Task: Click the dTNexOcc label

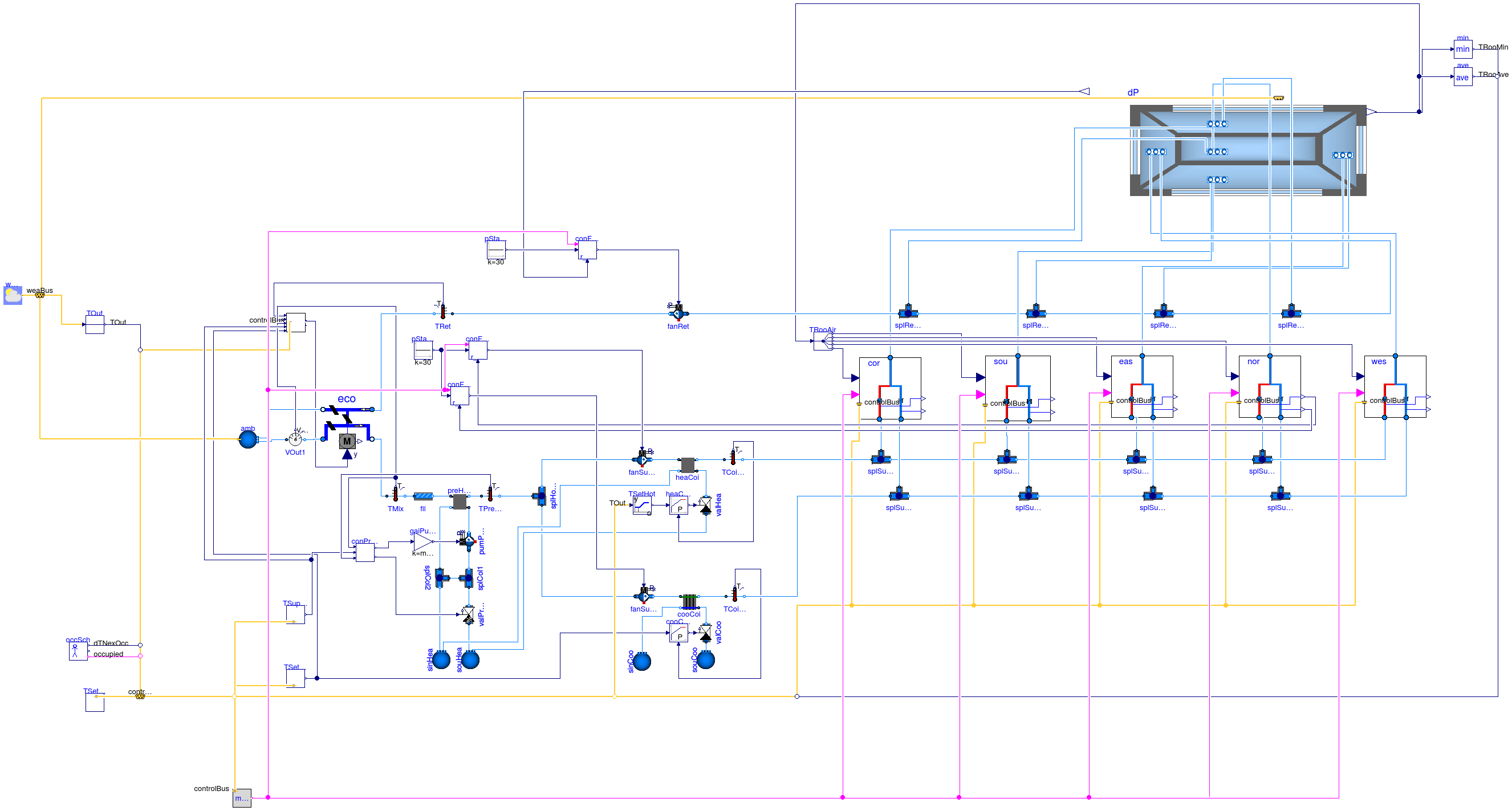Action: (x=111, y=643)
